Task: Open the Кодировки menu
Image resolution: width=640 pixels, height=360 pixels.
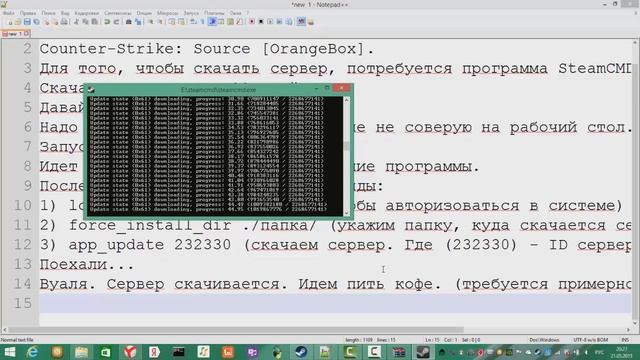Action: tap(87, 13)
